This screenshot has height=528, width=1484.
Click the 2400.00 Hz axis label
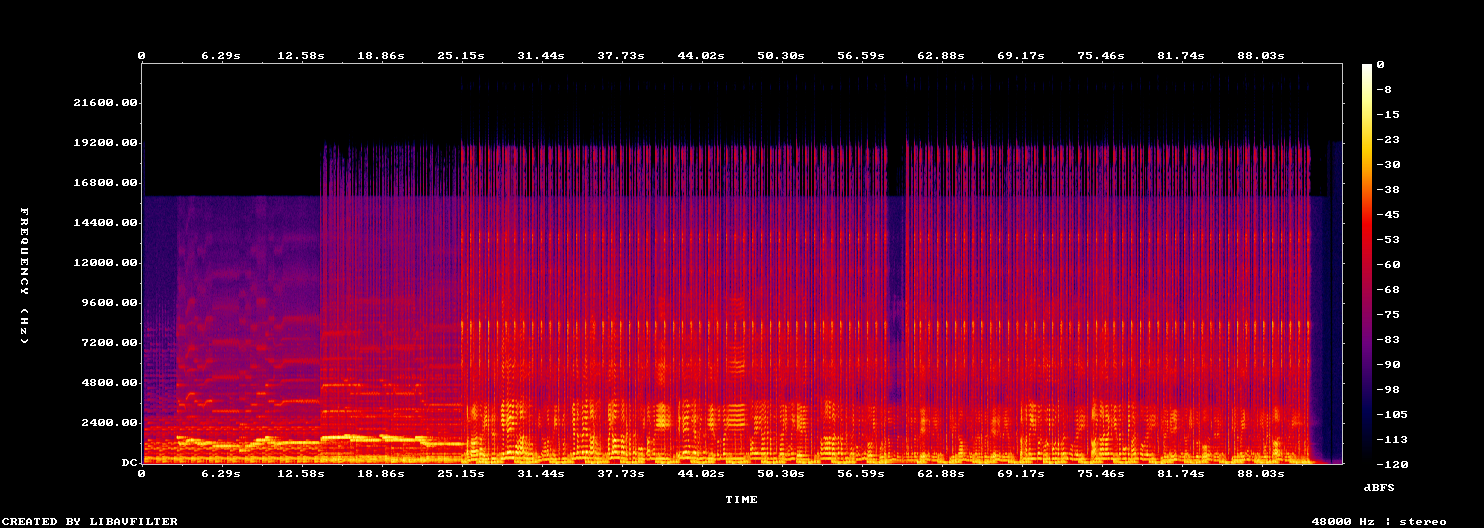[109, 423]
